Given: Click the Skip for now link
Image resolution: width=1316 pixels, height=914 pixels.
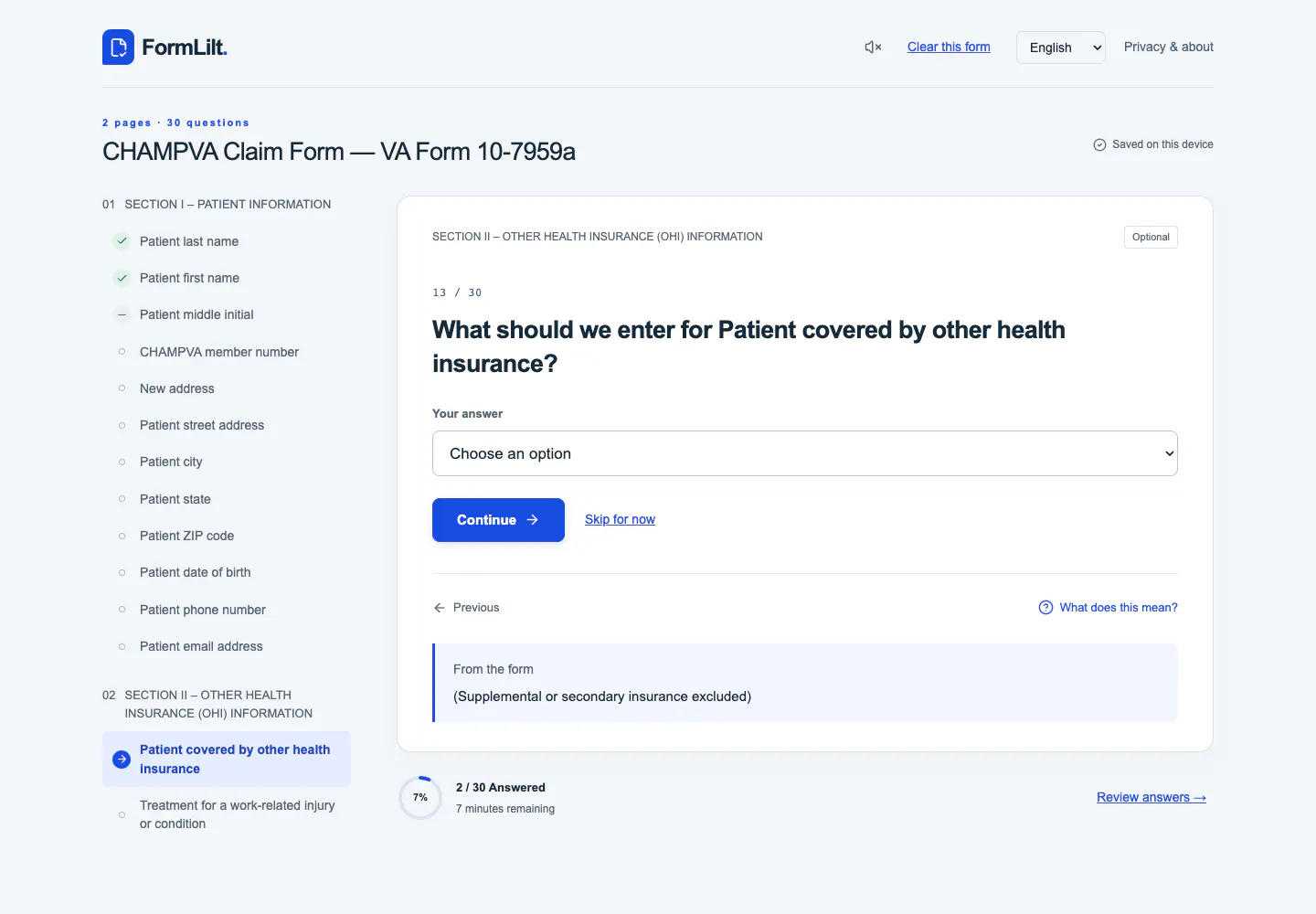Looking at the screenshot, I should point(620,519).
